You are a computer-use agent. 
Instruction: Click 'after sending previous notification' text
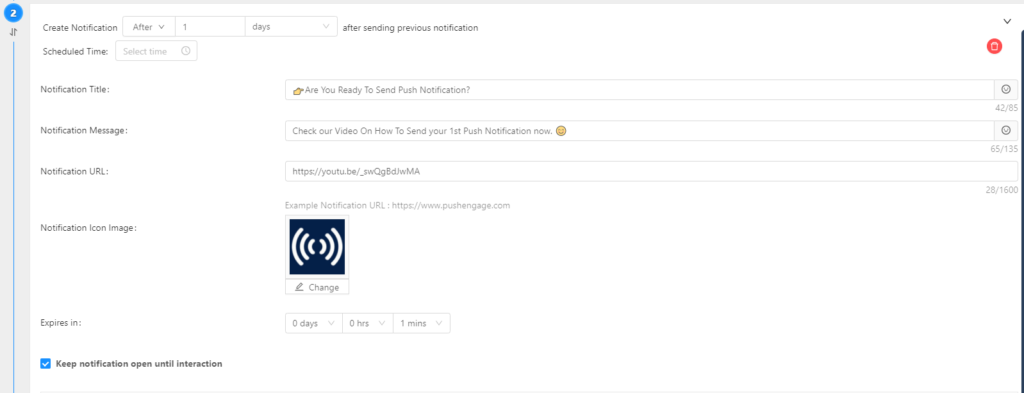(410, 27)
